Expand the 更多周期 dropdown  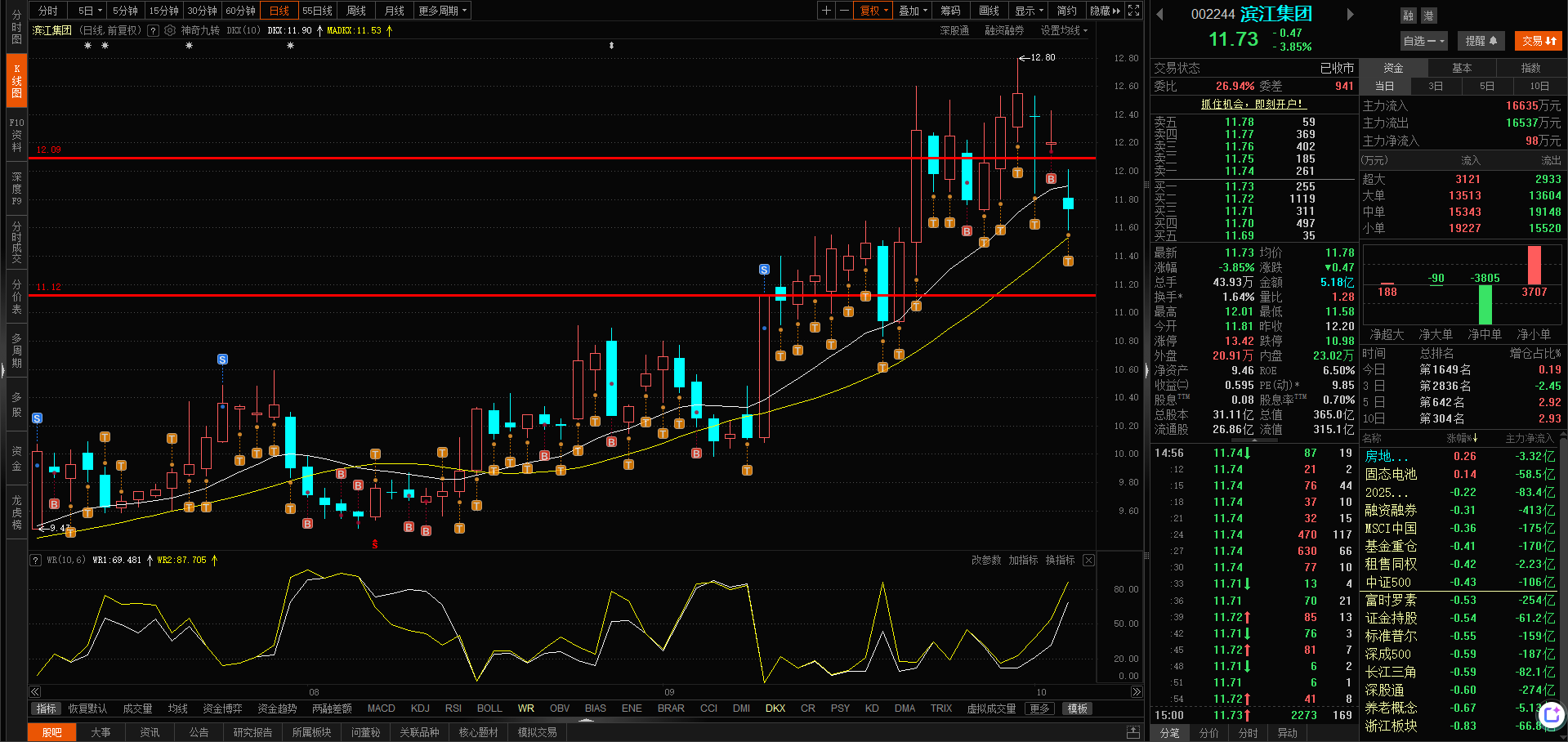point(442,11)
